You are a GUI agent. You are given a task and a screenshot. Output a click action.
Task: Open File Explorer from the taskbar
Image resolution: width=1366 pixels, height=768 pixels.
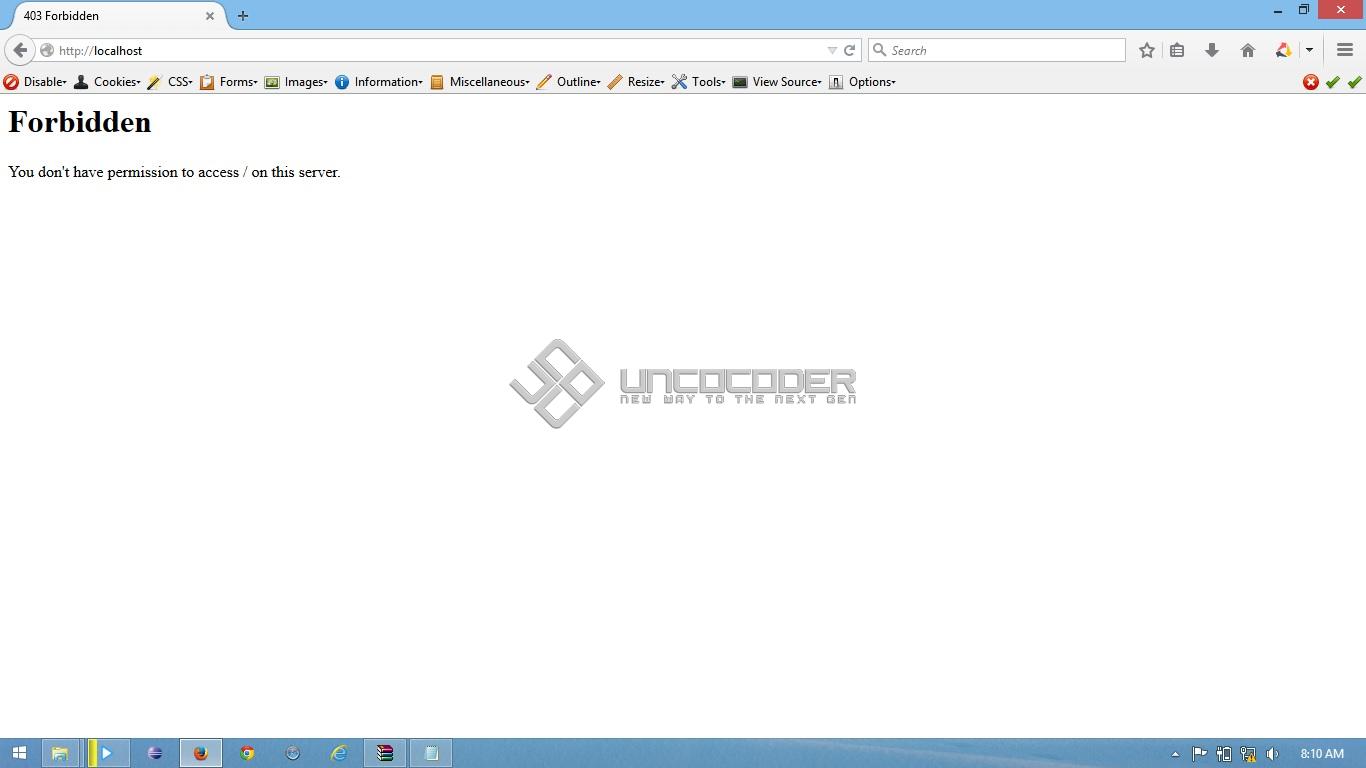(60, 753)
